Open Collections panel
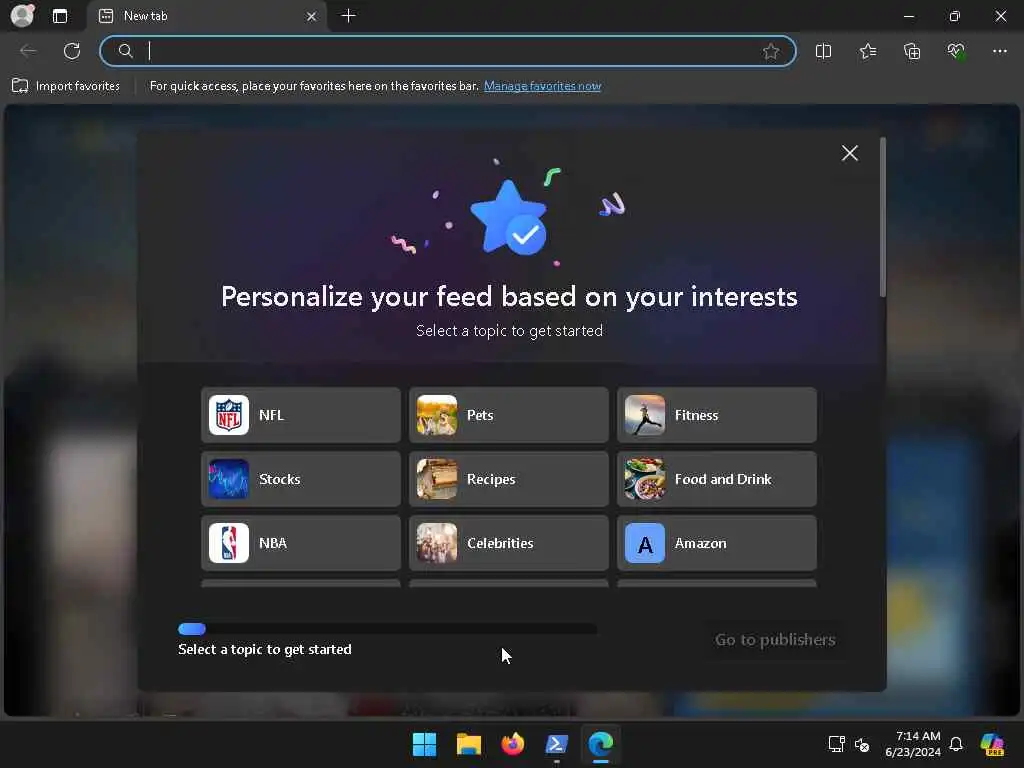Viewport: 1024px width, 768px height. 912,51
